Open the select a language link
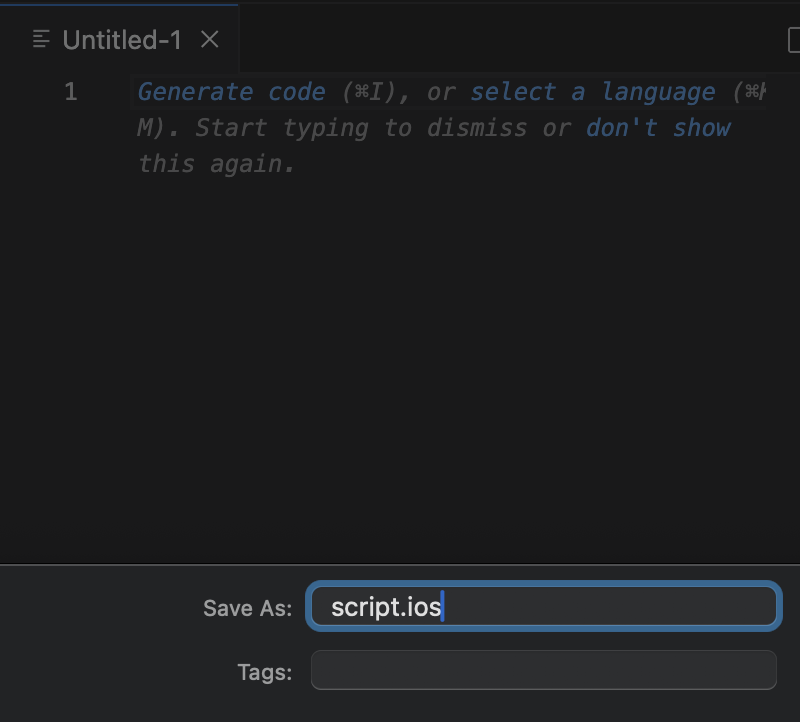The height and width of the screenshot is (722, 800). click(592, 92)
